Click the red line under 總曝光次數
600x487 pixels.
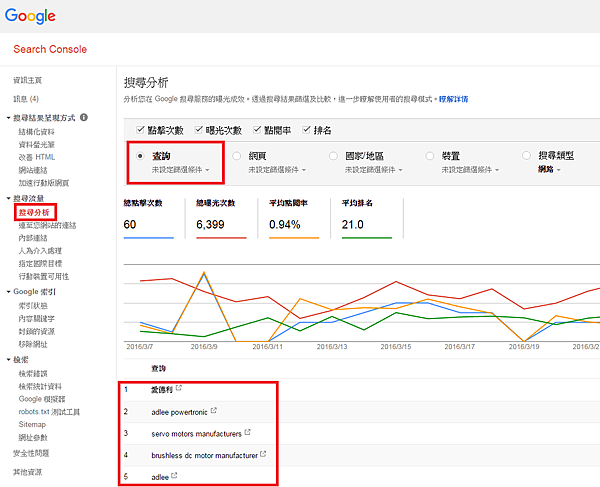click(x=221, y=238)
